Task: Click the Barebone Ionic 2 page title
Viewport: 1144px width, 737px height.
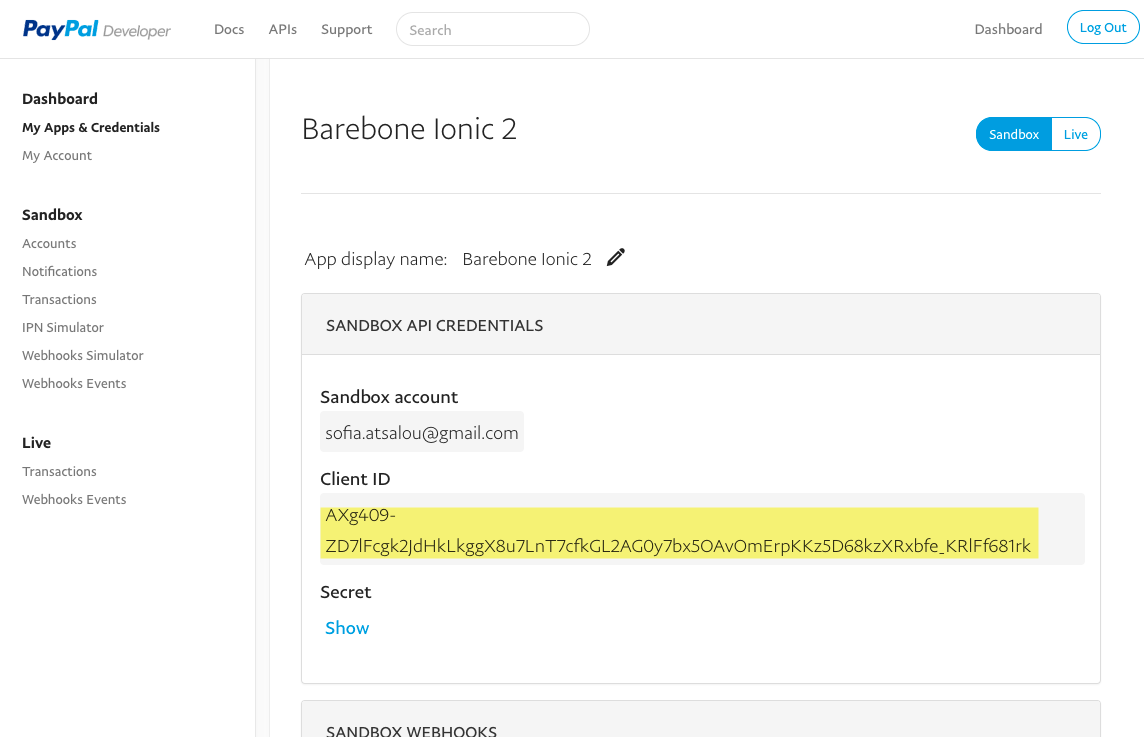Action: 409,129
